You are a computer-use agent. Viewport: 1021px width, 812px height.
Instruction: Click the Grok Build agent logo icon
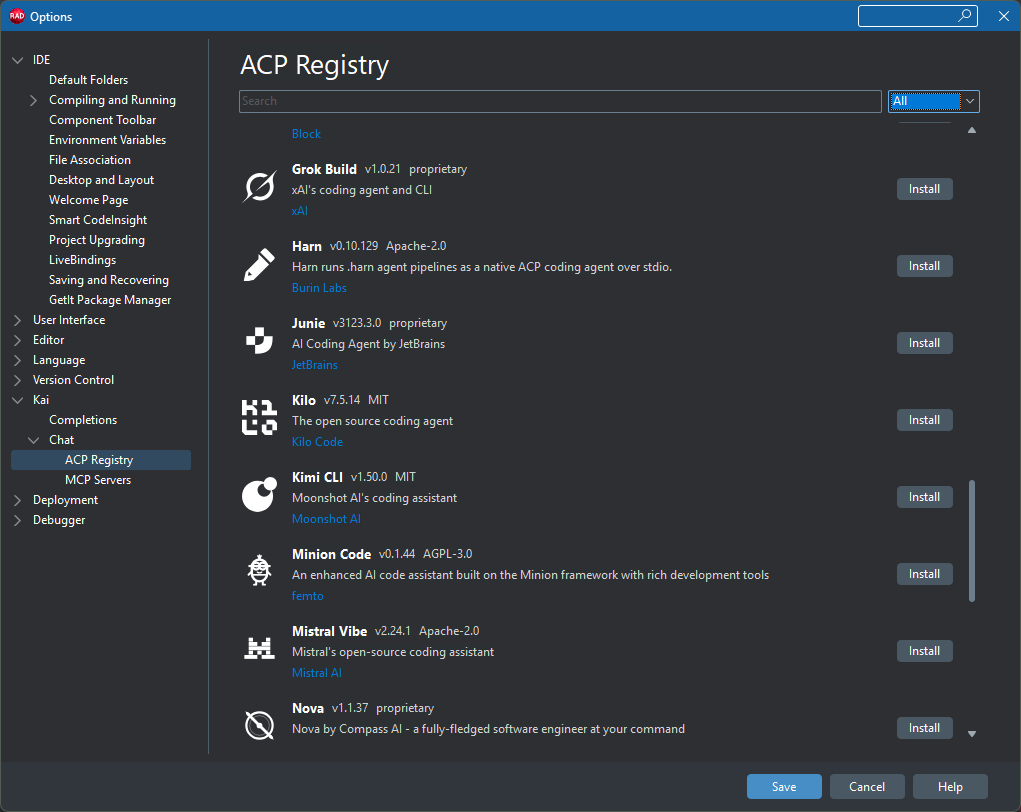[x=259, y=188]
